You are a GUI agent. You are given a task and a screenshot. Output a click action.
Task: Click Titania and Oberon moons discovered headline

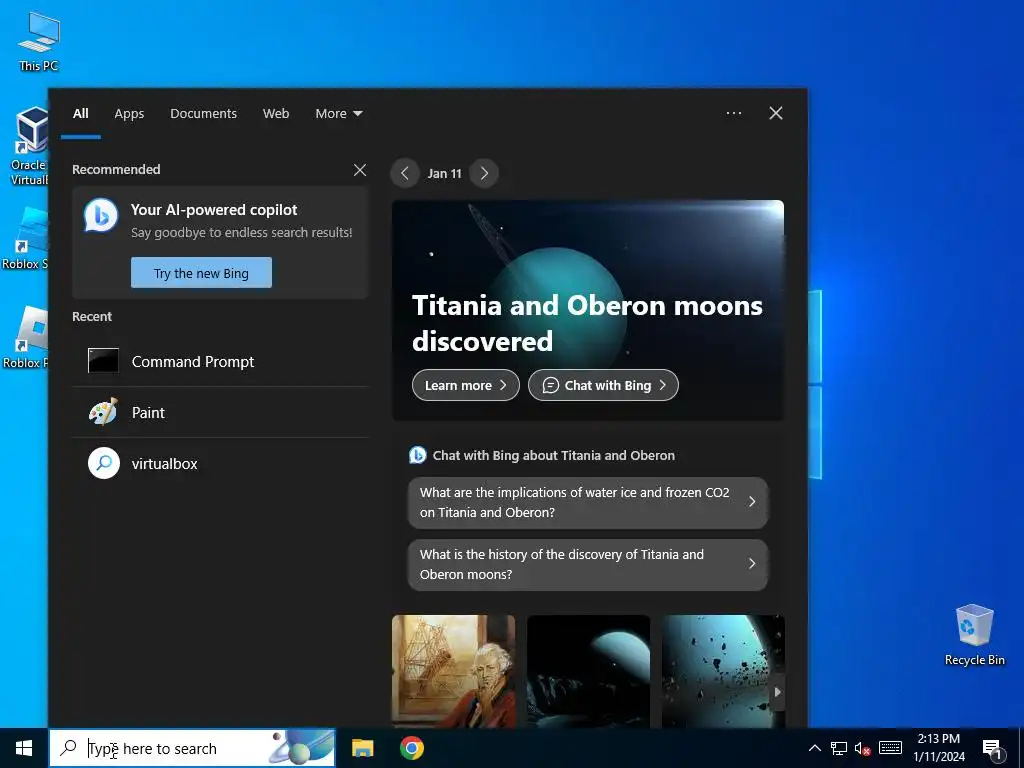point(587,323)
